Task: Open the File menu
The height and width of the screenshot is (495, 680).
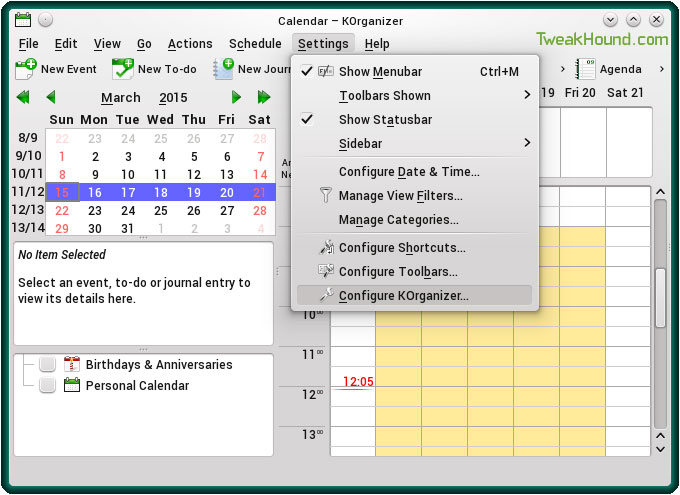Action: [29, 44]
